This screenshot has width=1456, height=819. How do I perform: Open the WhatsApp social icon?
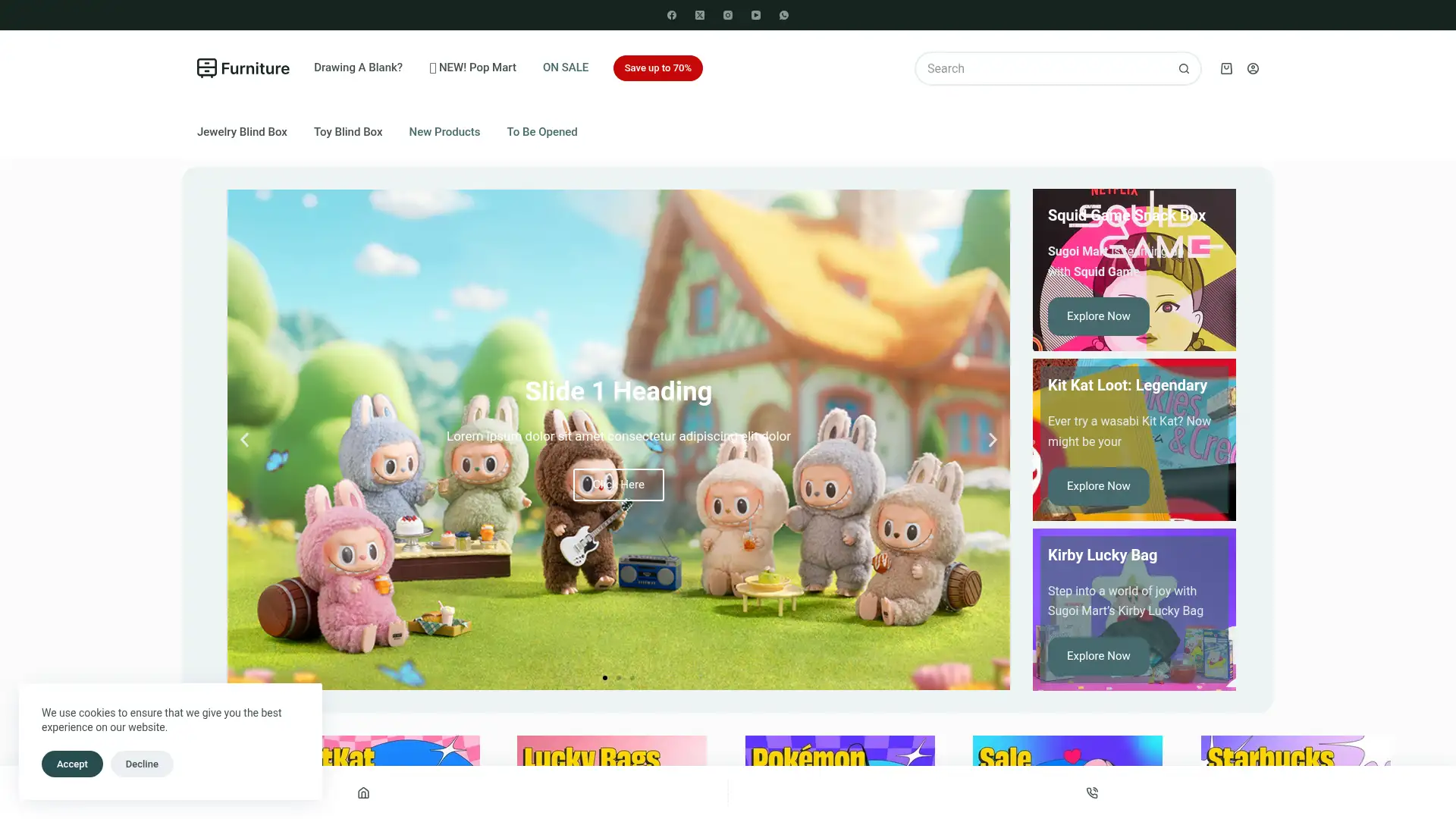pos(783,14)
